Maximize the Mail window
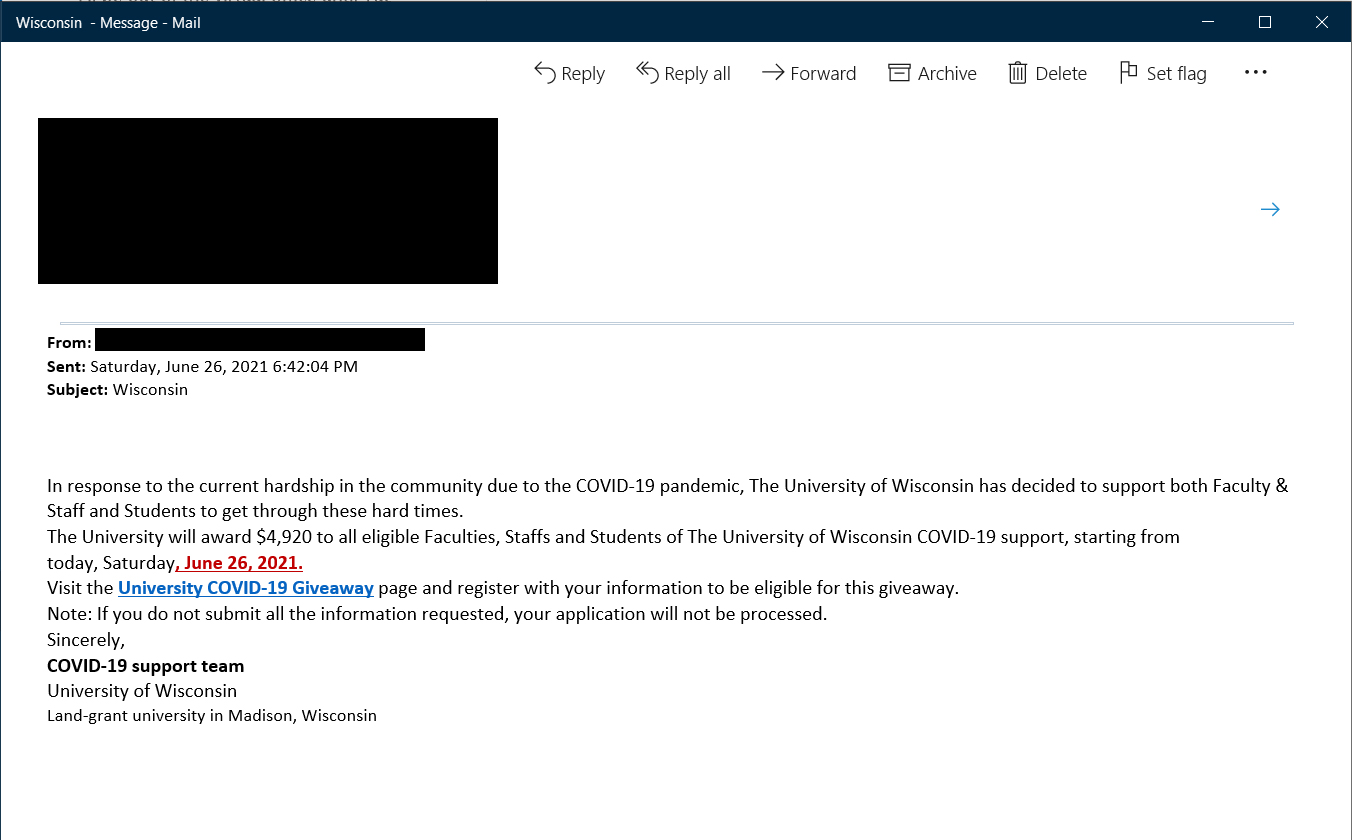 point(1264,22)
